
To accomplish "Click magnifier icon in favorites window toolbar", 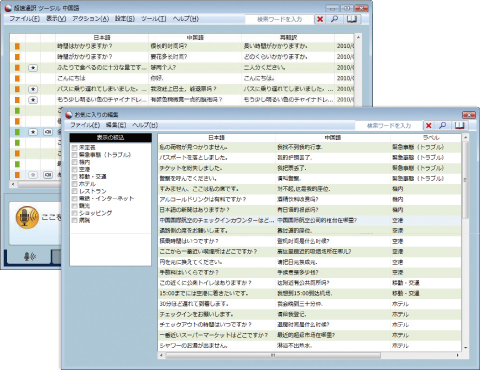I will (443, 125).
